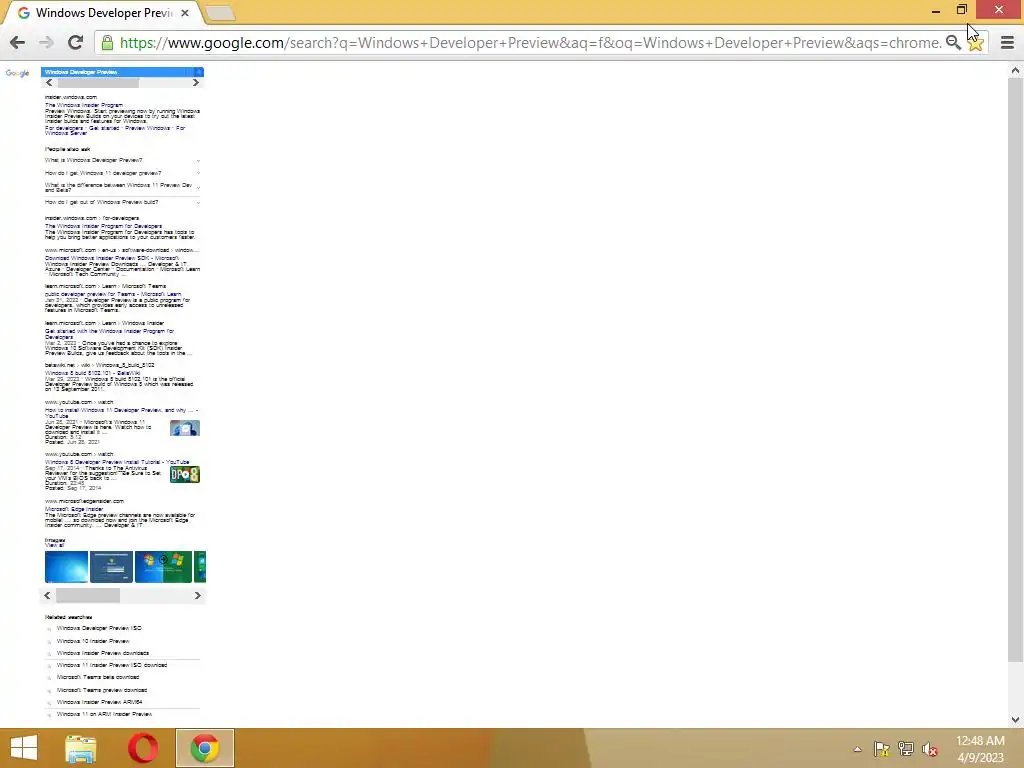Click View all under Images
Viewport: 1024px width, 768px height.
(x=54, y=545)
